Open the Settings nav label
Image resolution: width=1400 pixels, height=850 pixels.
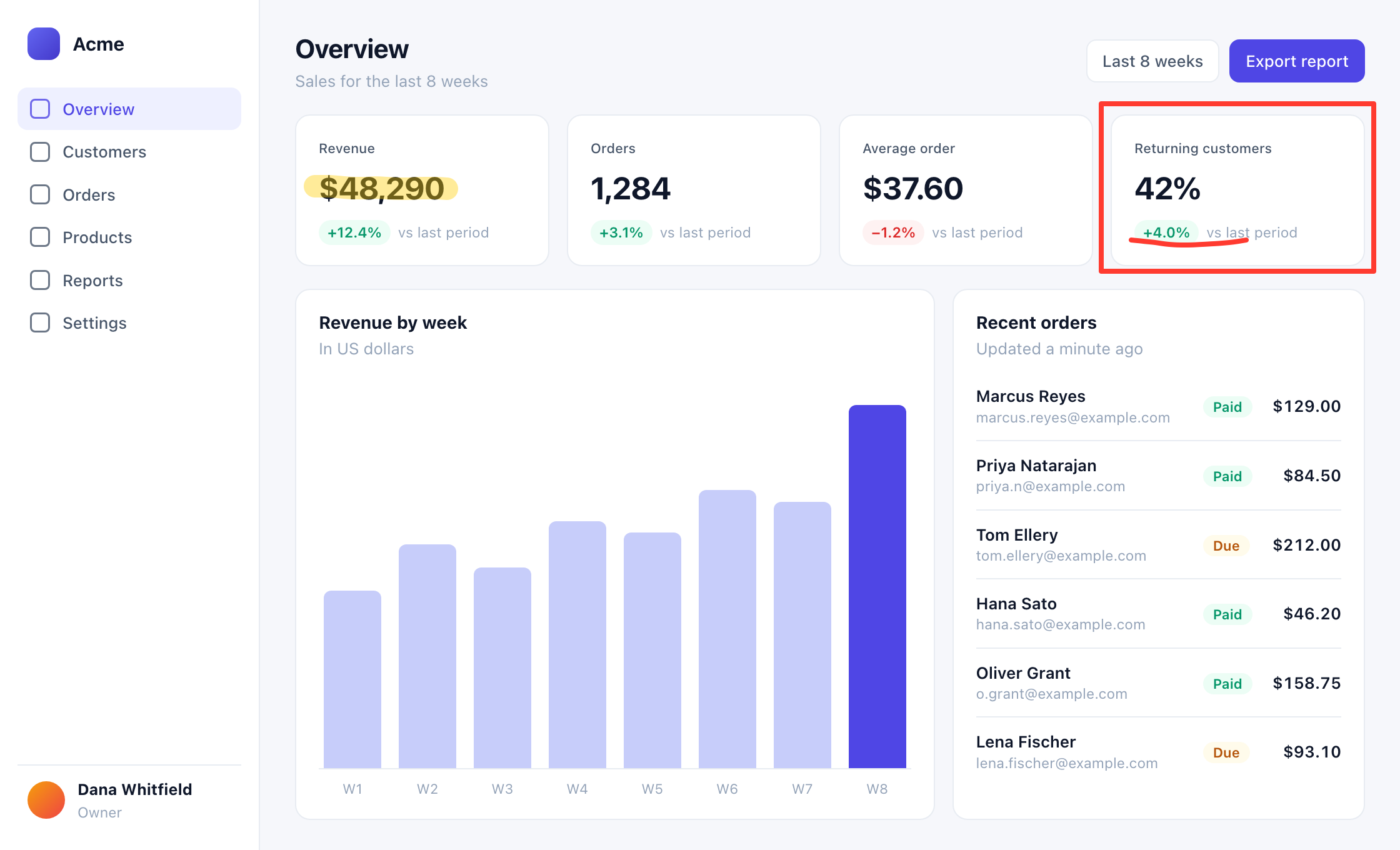click(x=94, y=323)
